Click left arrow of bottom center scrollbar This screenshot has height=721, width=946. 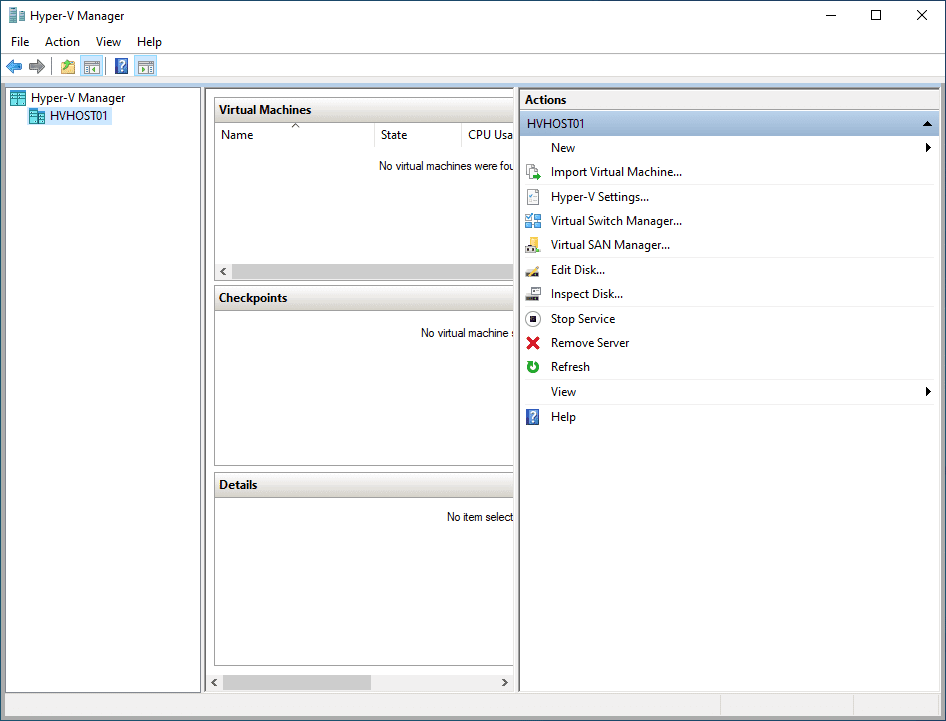214,682
